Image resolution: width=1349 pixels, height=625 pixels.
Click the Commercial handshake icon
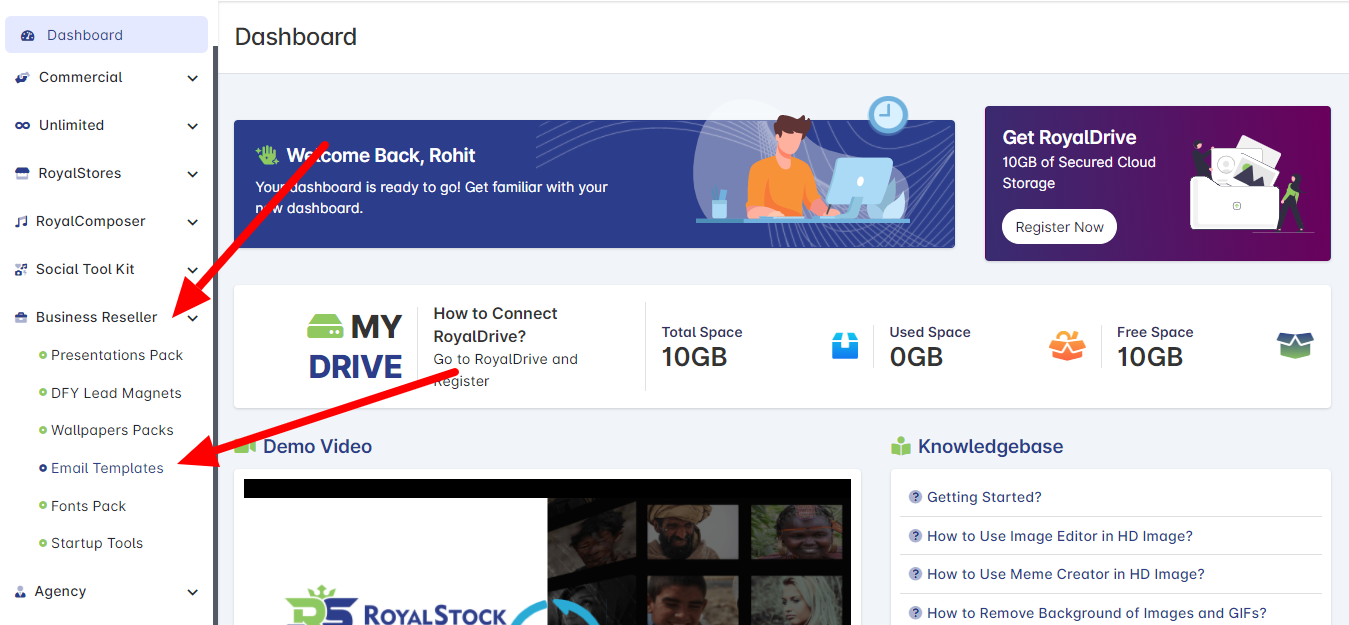coord(22,78)
